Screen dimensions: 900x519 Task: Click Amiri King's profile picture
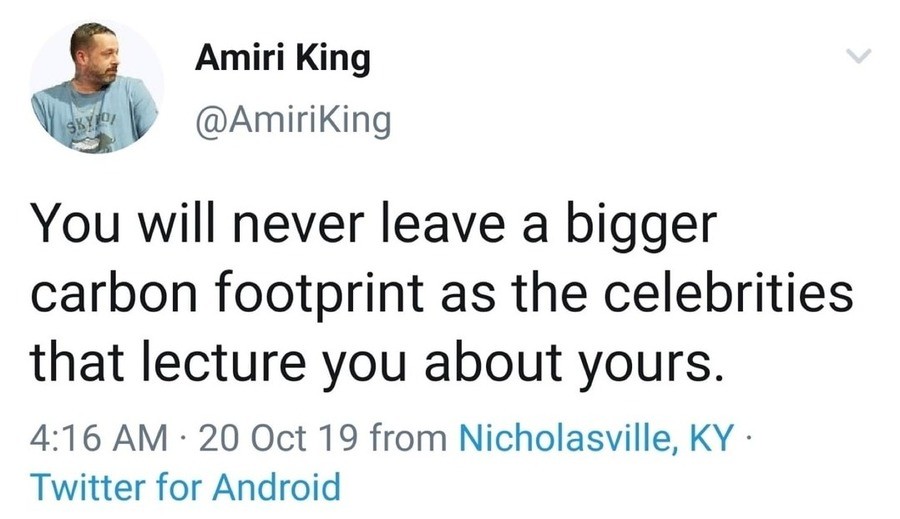(97, 86)
